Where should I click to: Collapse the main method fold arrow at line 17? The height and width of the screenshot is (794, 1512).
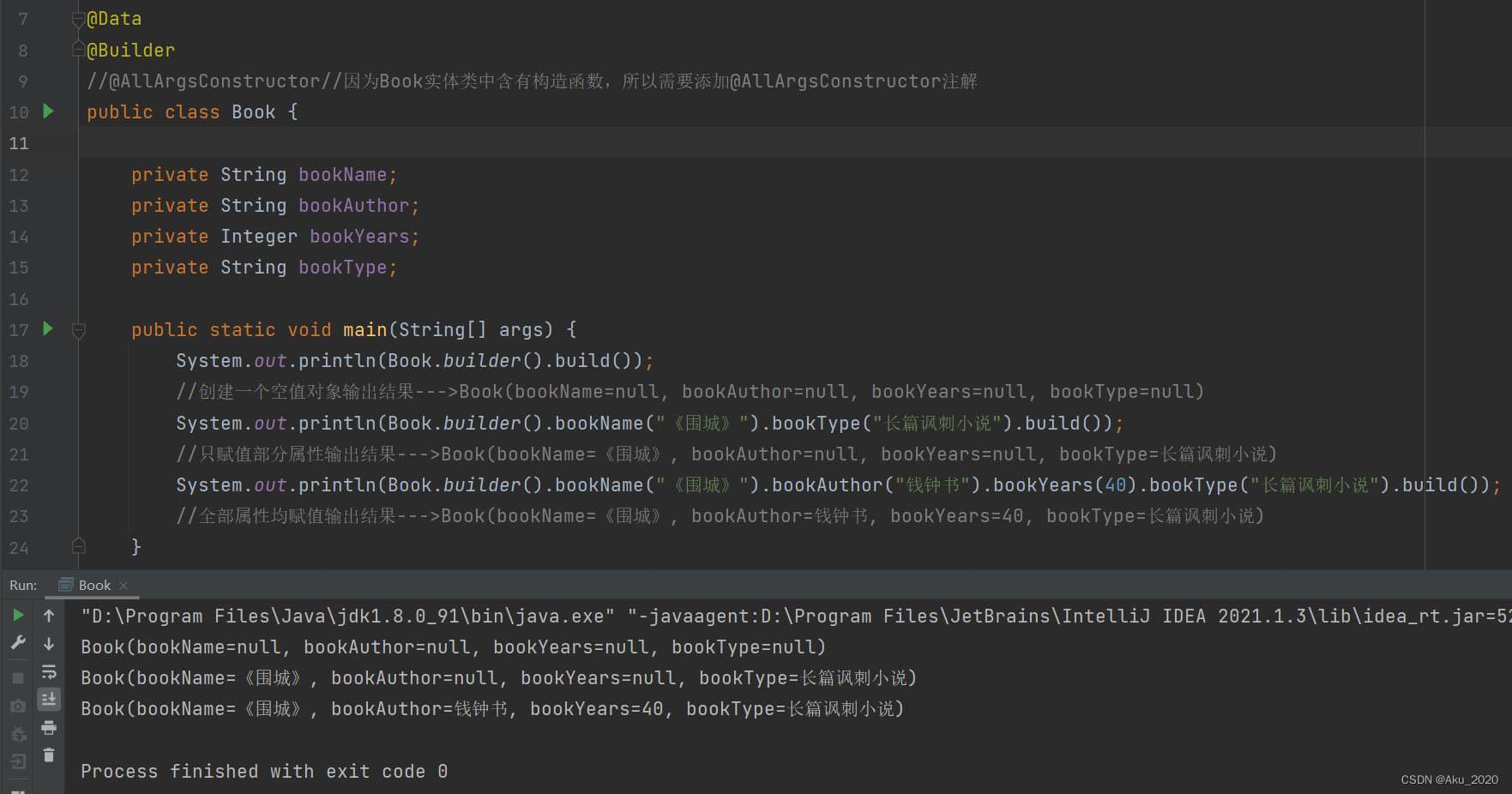point(78,329)
